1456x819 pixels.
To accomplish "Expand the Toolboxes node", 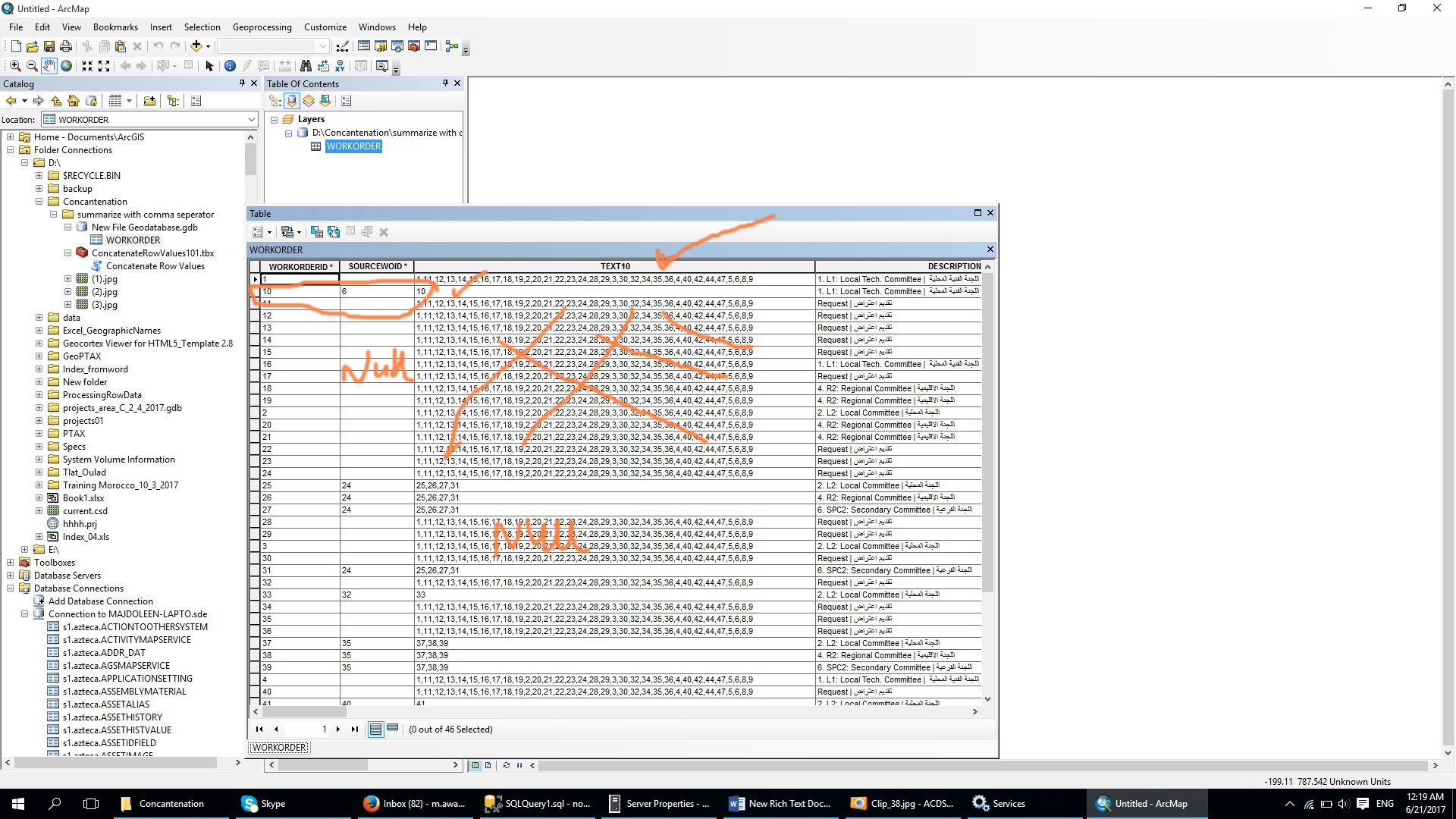I will [x=11, y=563].
